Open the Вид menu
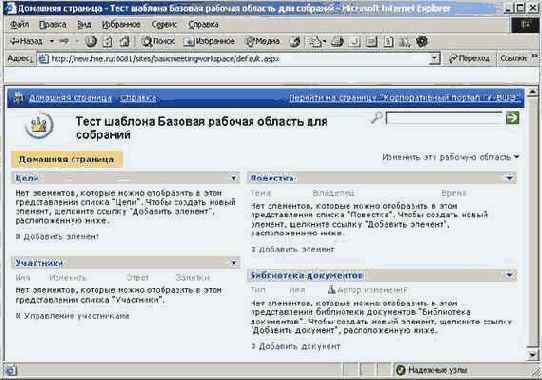542x380 pixels. tap(84, 25)
